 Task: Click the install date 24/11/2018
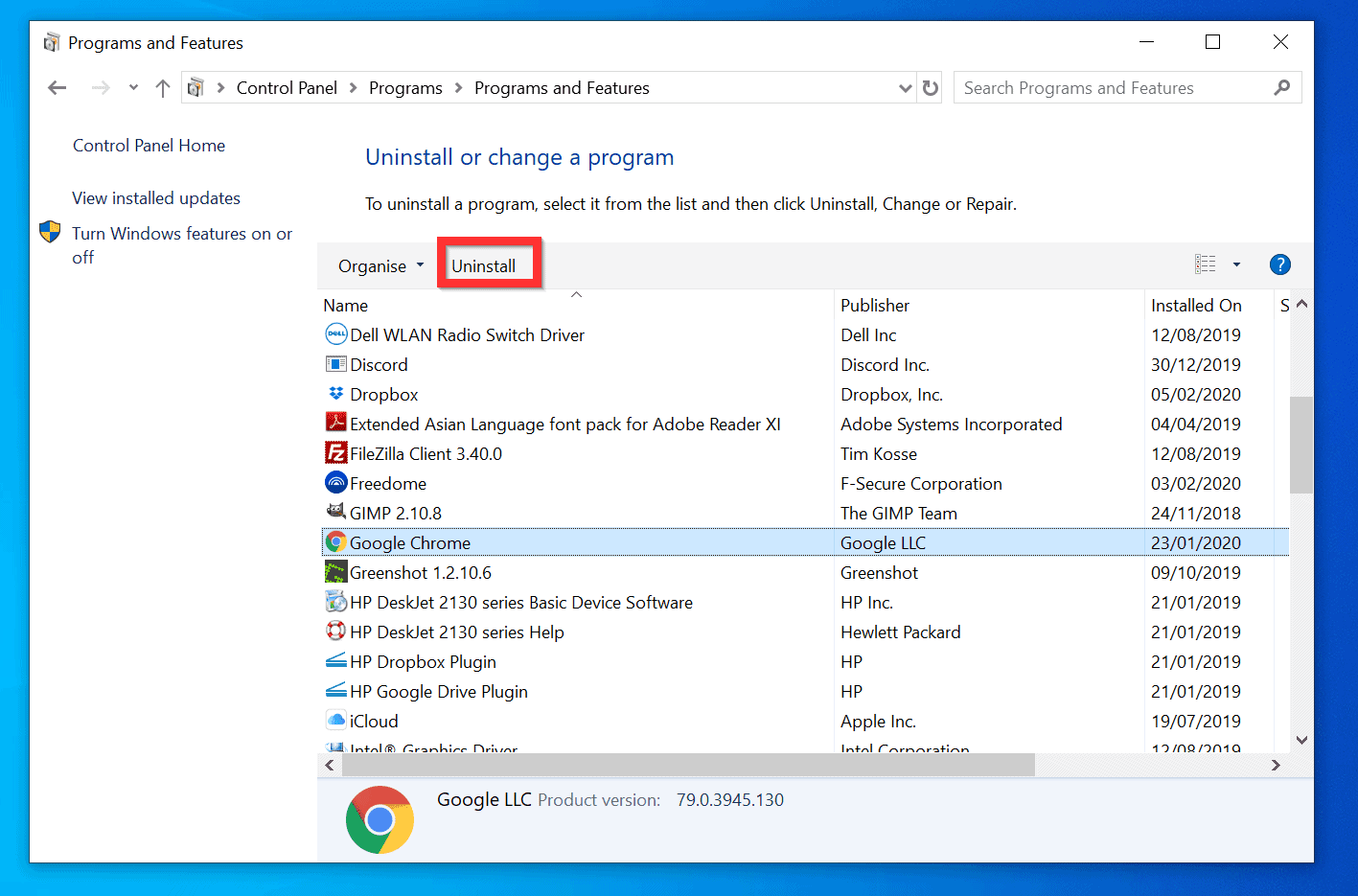tap(1195, 514)
